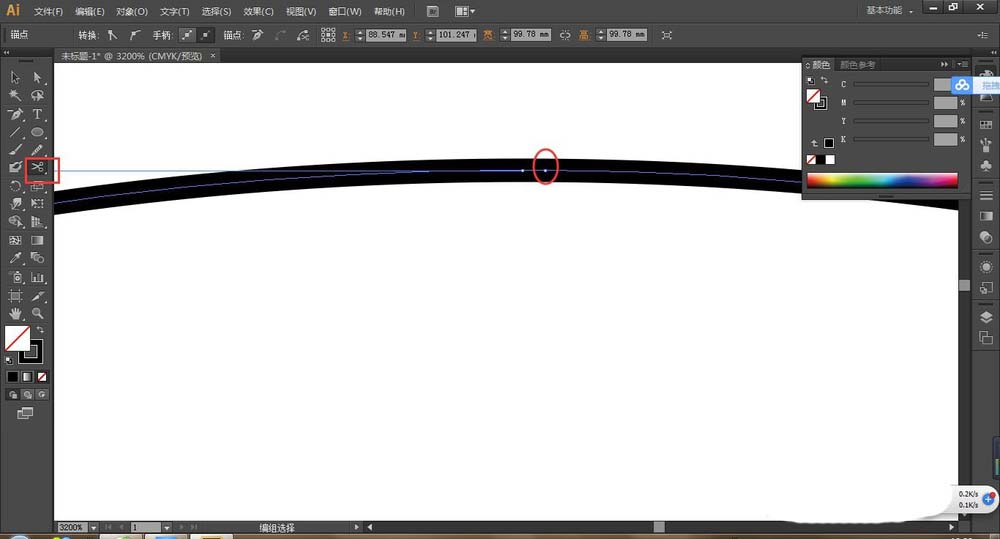Set Color drawing mode below swatches
The width and height of the screenshot is (1000, 539).
pyautogui.click(x=13, y=377)
